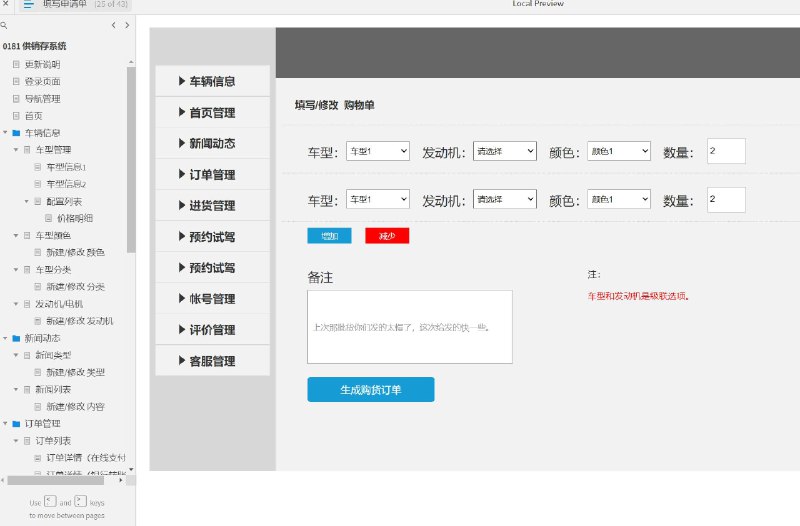
Task: Collapse the 发动机/电机 tree node
Action: point(16,304)
